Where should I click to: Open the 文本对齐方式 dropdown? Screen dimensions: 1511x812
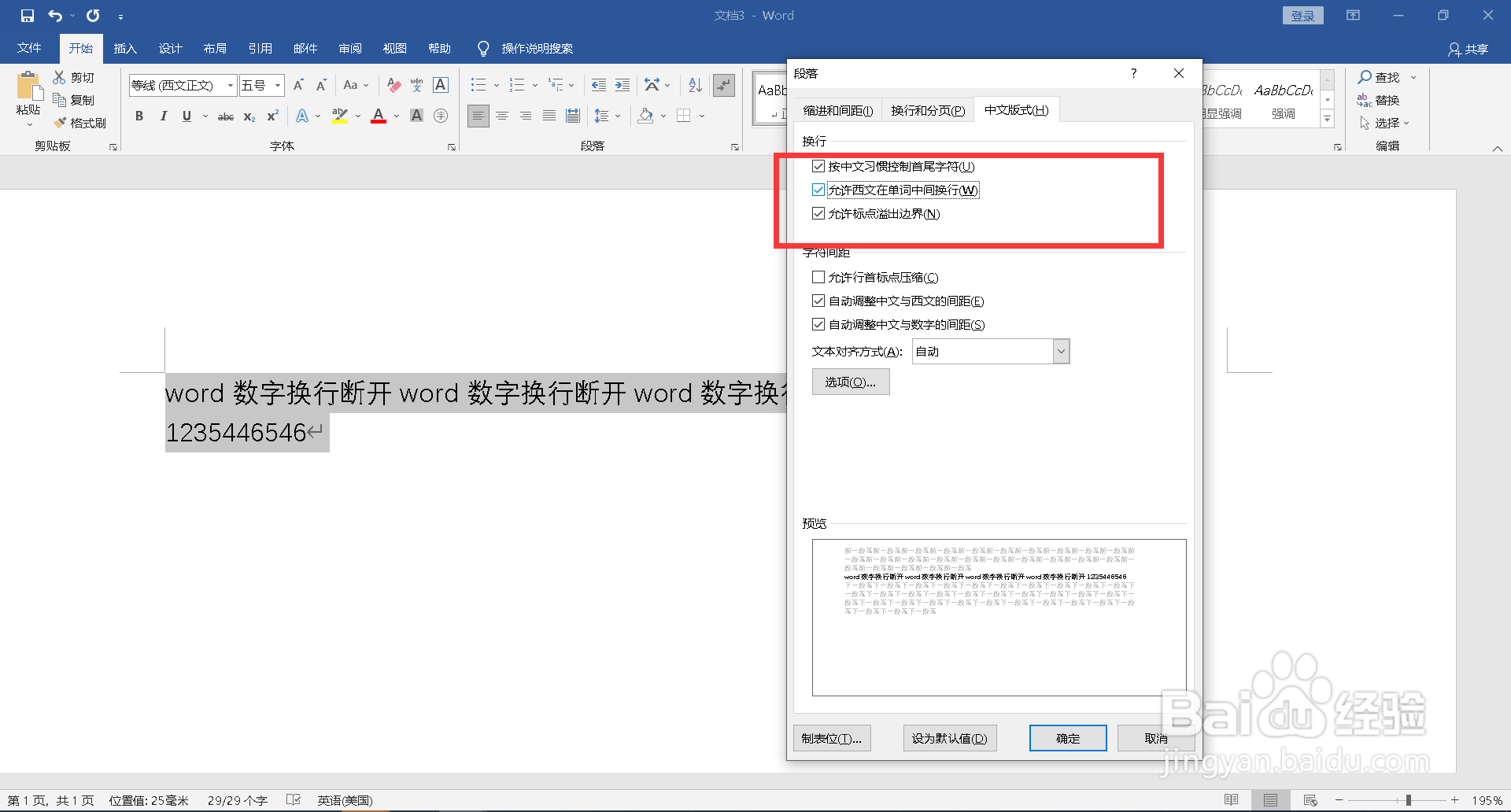tap(1062, 351)
